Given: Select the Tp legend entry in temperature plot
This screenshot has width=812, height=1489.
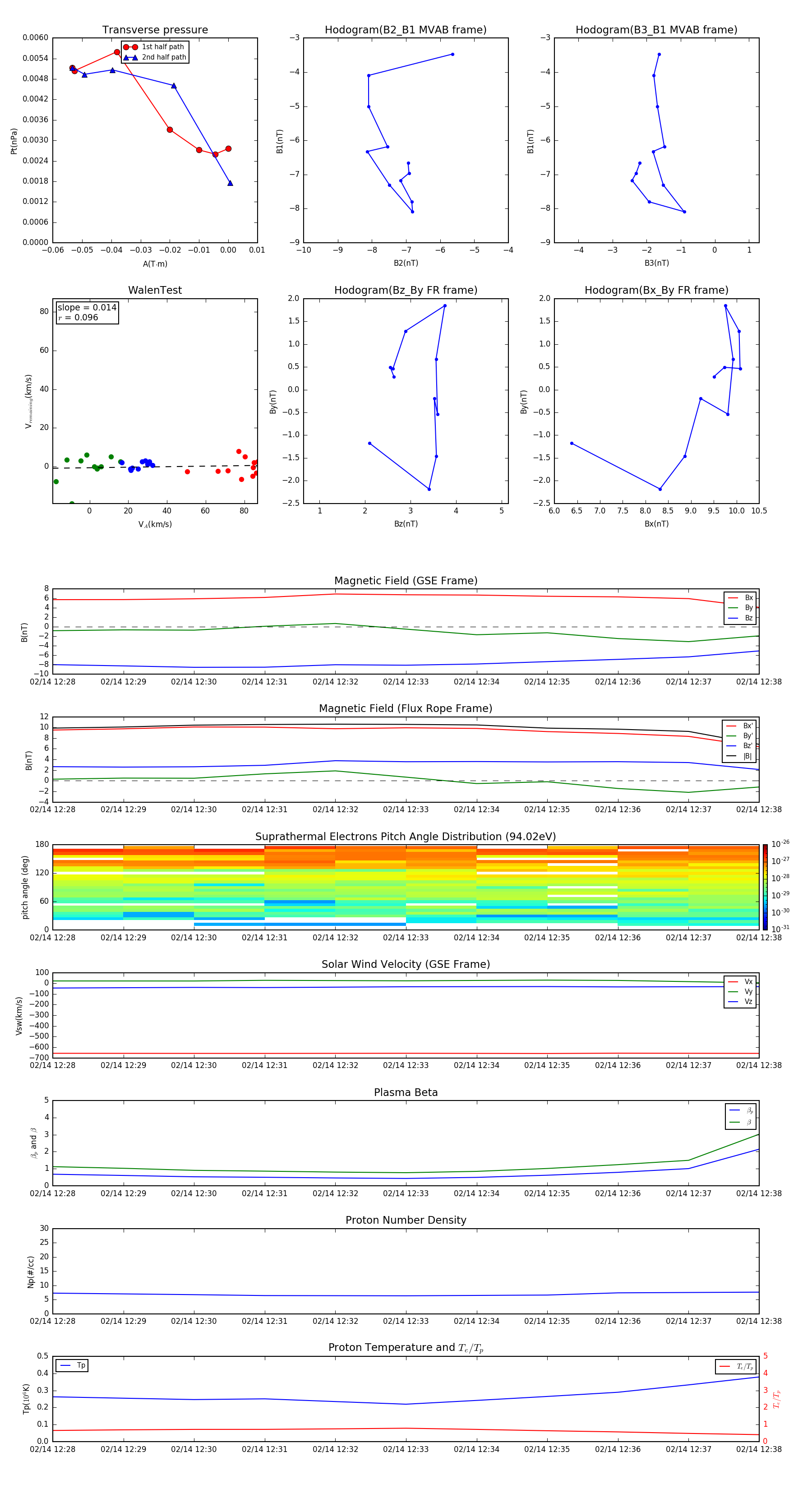Looking at the screenshot, I should [72, 1365].
